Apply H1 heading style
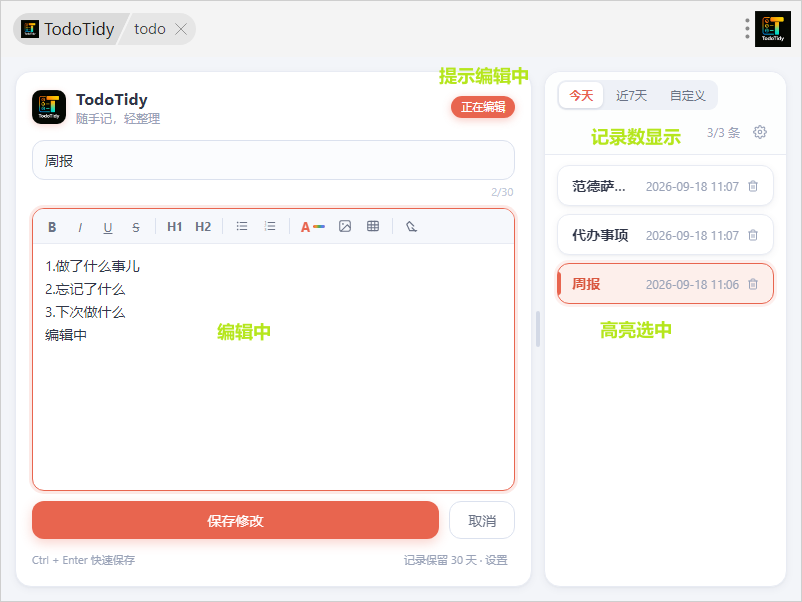This screenshot has height=602, width=802. coord(174,227)
